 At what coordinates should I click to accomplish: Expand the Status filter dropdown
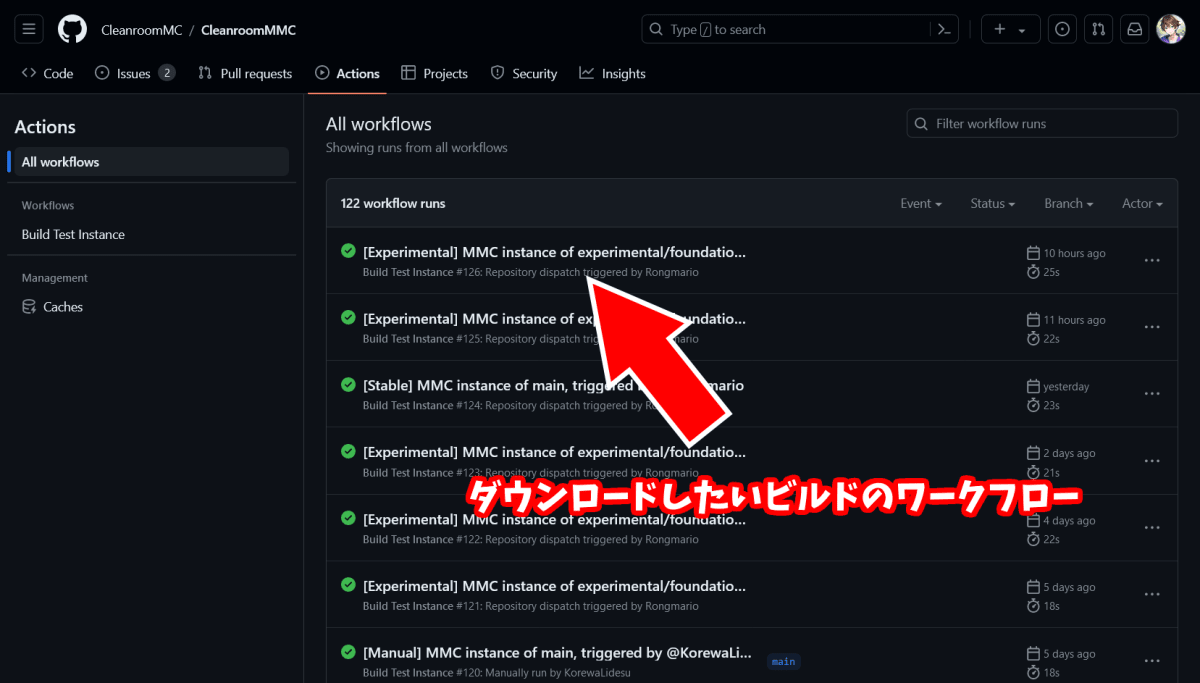point(992,203)
